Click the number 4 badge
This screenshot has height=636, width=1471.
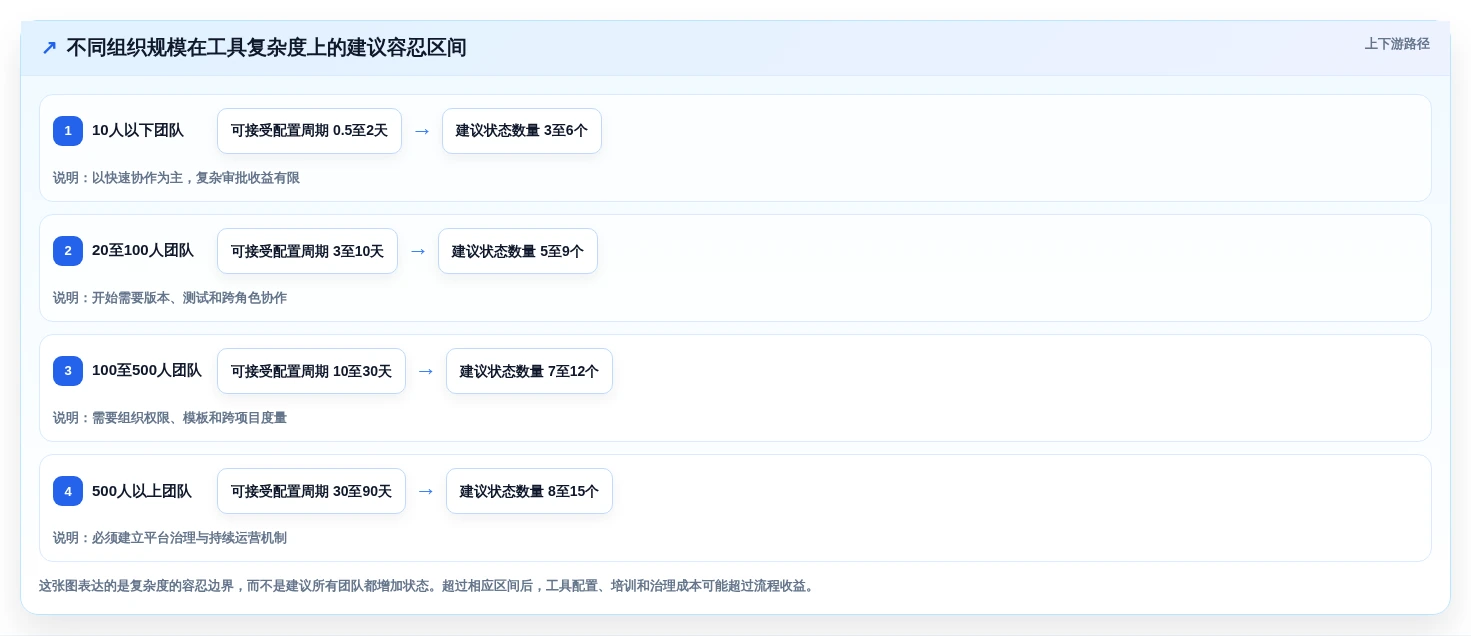click(x=68, y=491)
